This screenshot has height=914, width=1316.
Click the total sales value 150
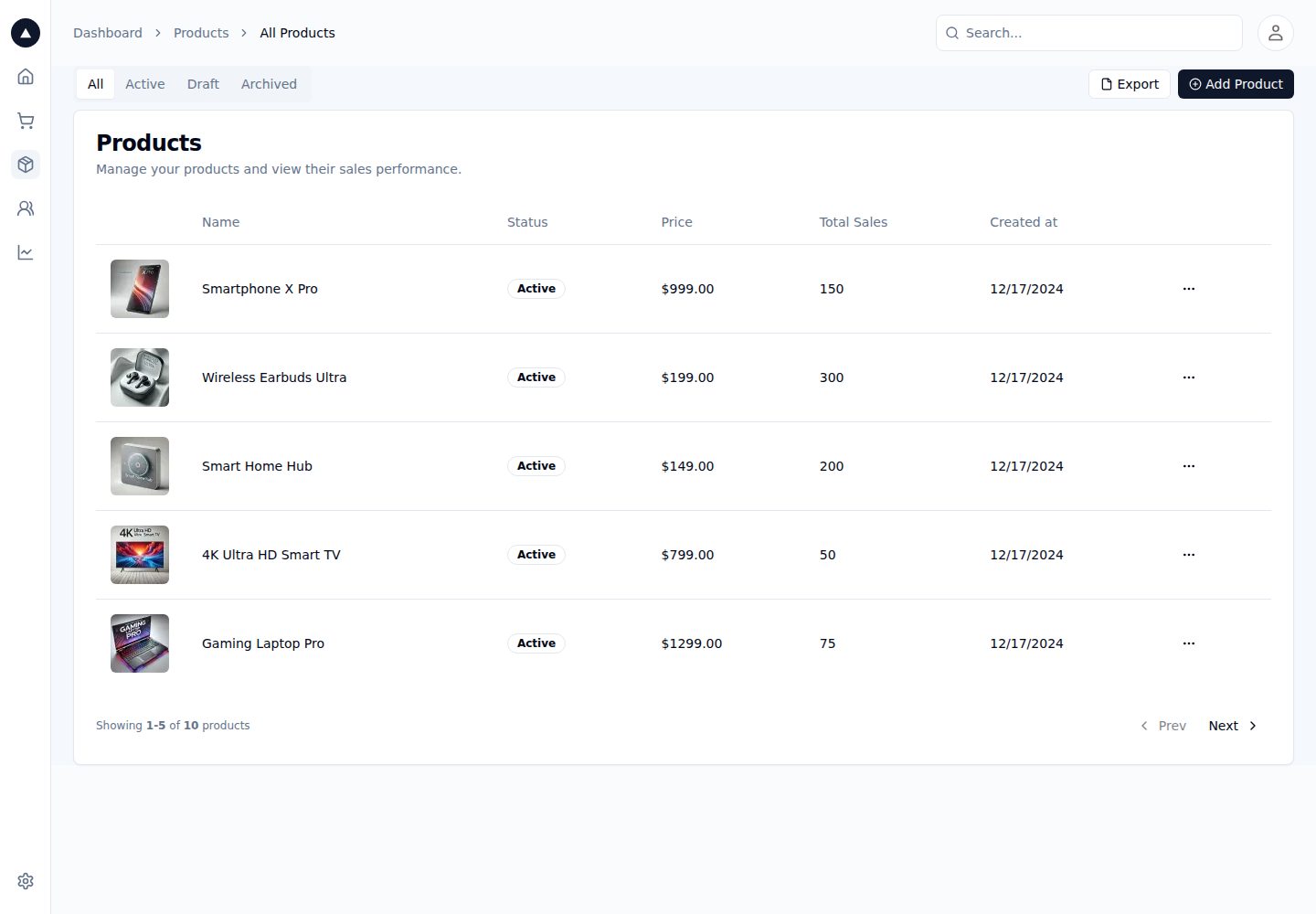click(832, 289)
